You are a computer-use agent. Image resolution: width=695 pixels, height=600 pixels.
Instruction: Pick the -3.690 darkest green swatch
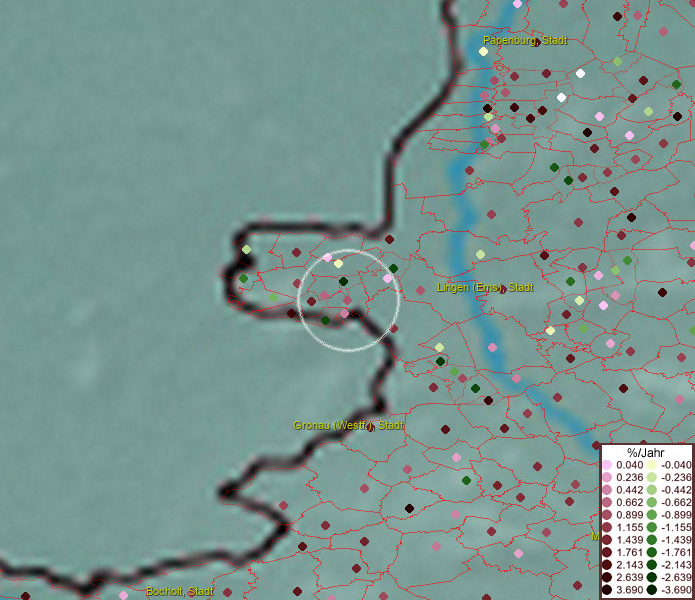click(x=652, y=590)
